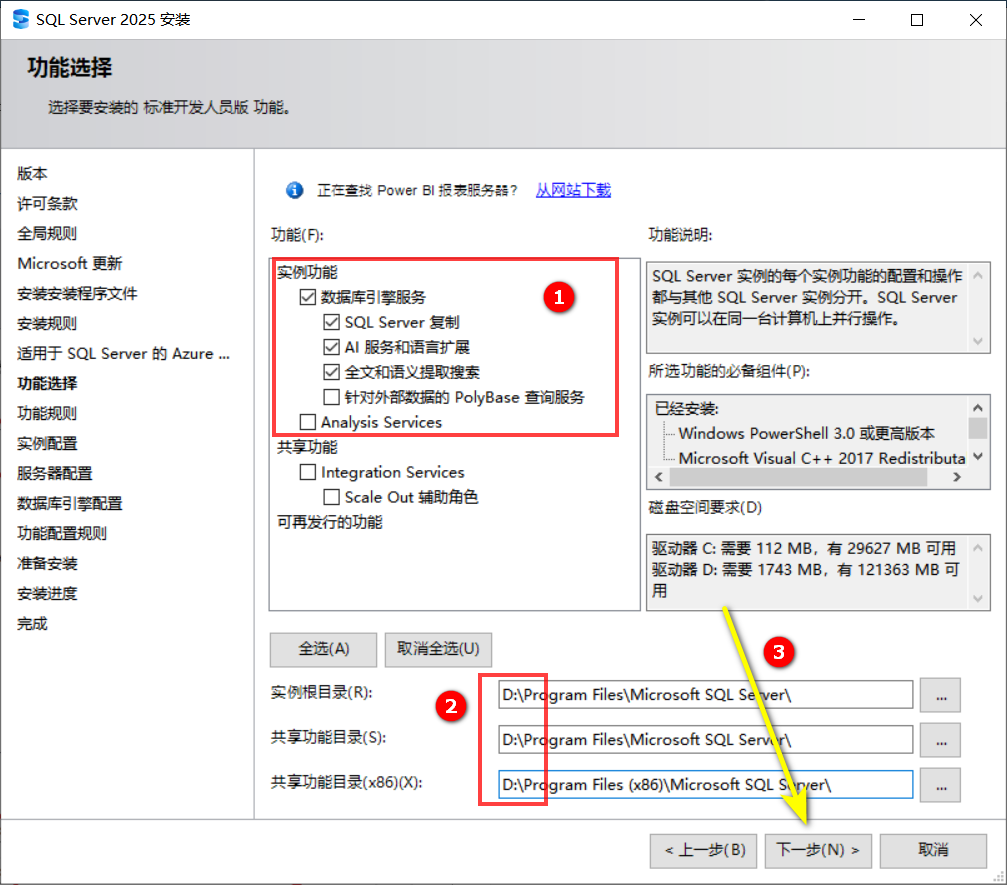Click down arrow in 必备组件 list scrollbar
The width and height of the screenshot is (1007, 885).
coord(977,457)
